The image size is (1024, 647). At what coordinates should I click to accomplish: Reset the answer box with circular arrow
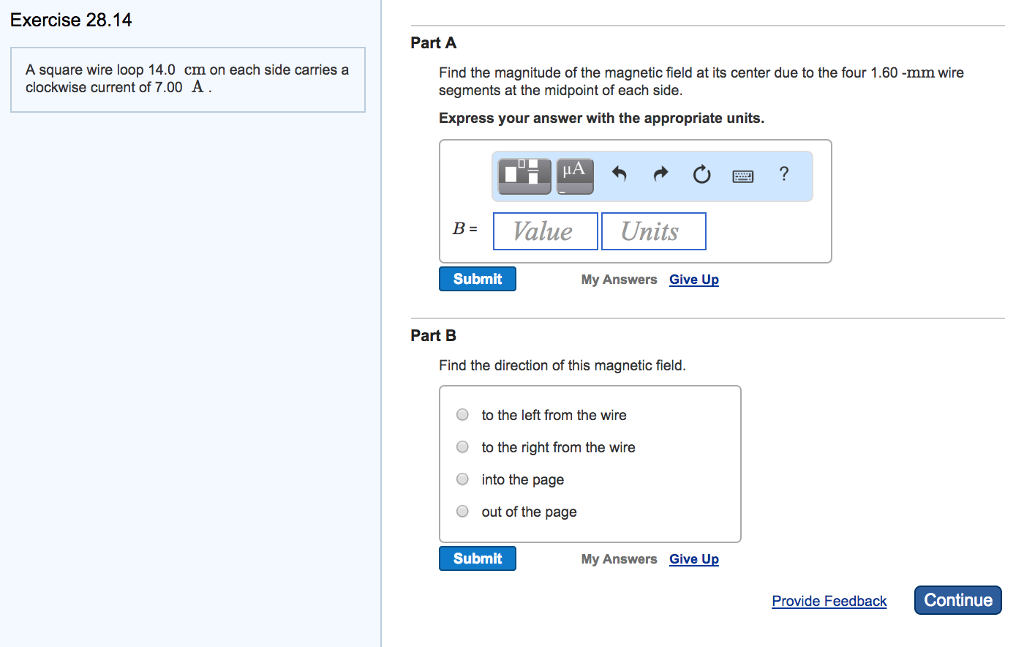click(x=701, y=176)
